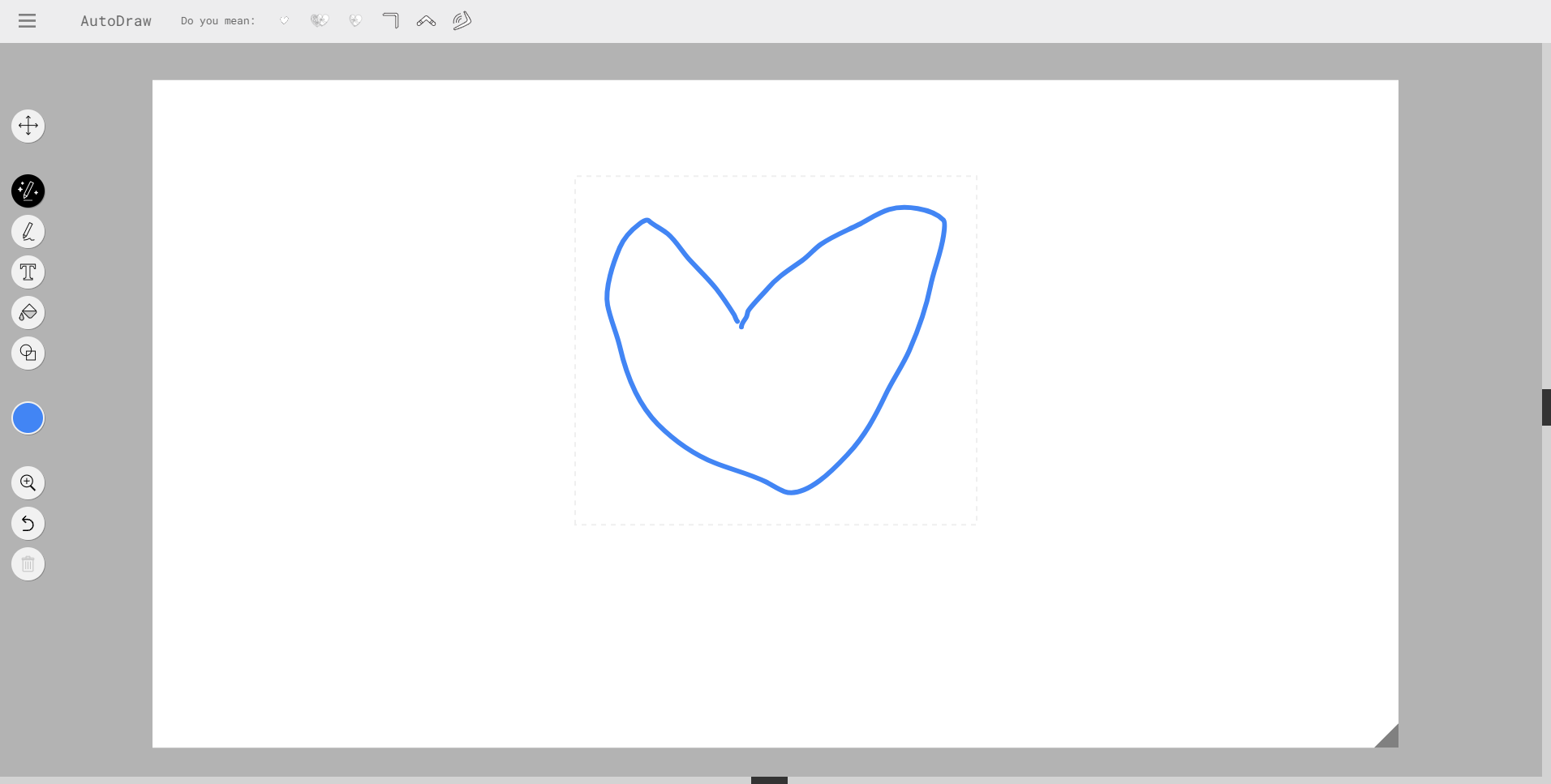Choose the Select/move tool
The image size is (1551, 784).
(28, 126)
